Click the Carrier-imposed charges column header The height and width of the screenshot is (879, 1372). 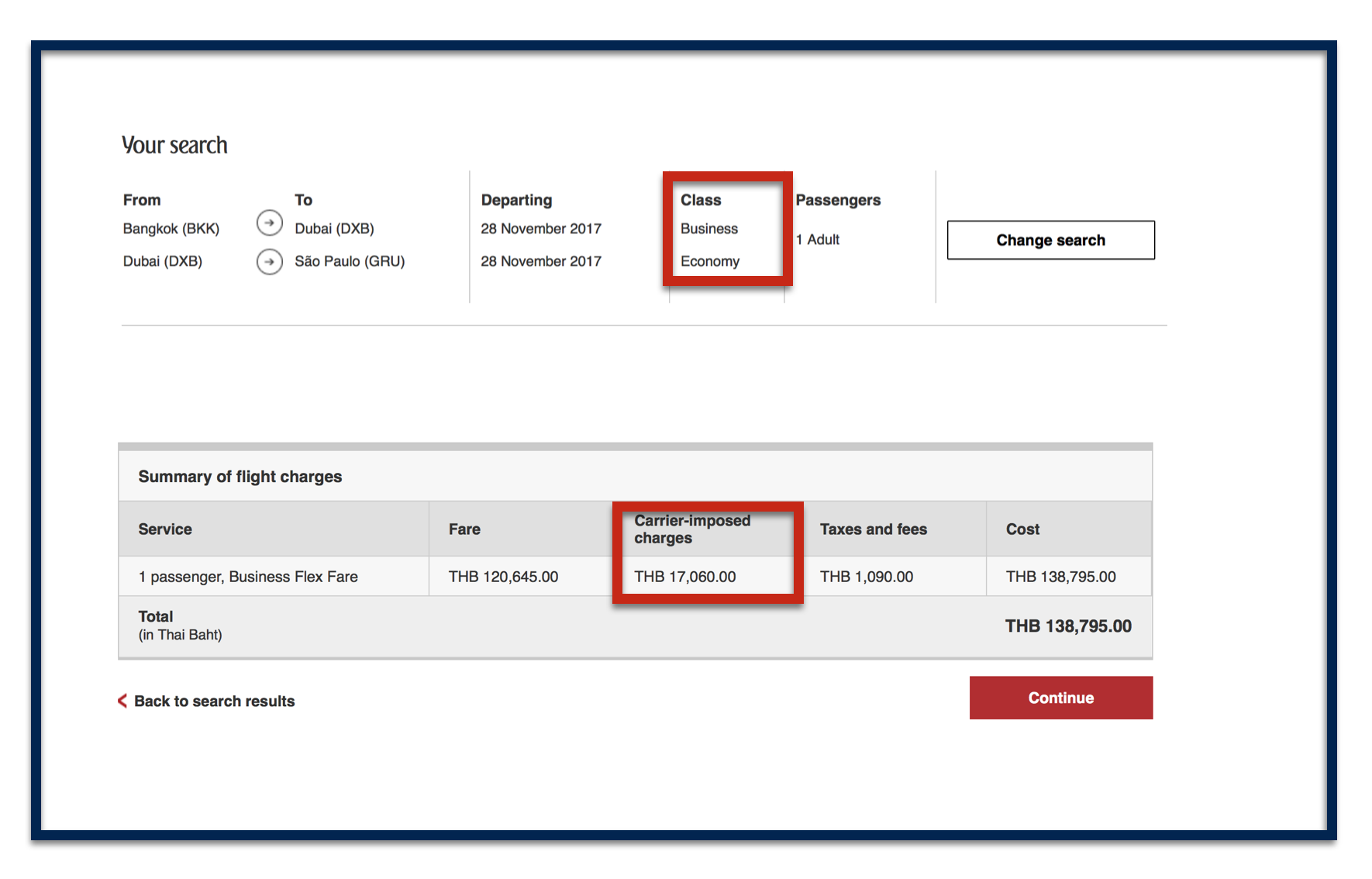(692, 529)
